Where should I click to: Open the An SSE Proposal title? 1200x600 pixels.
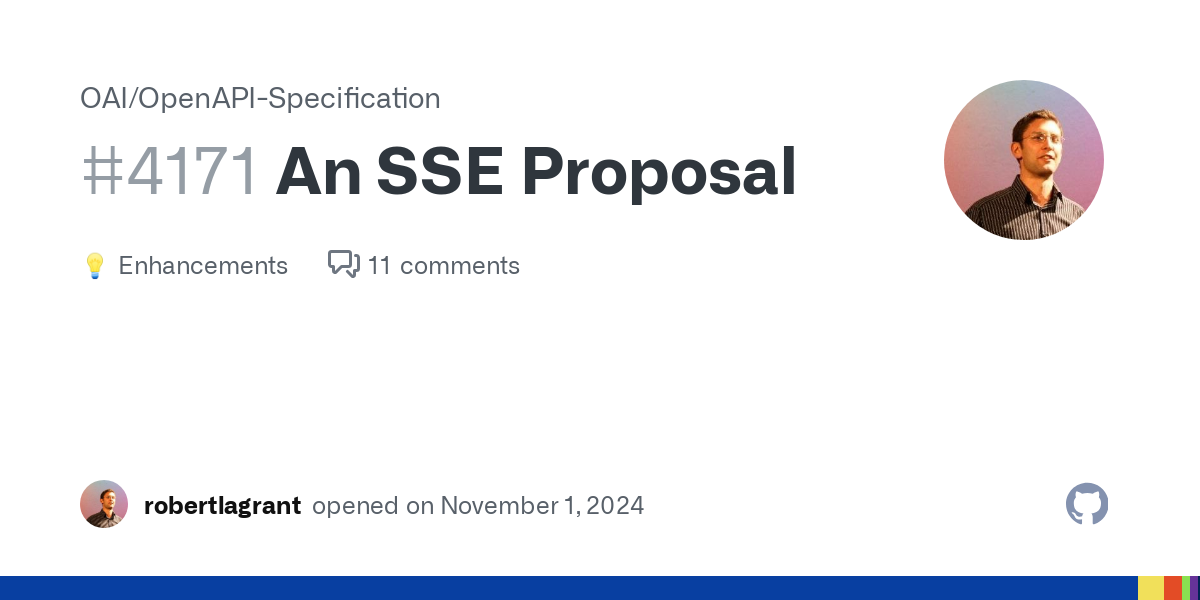536,172
